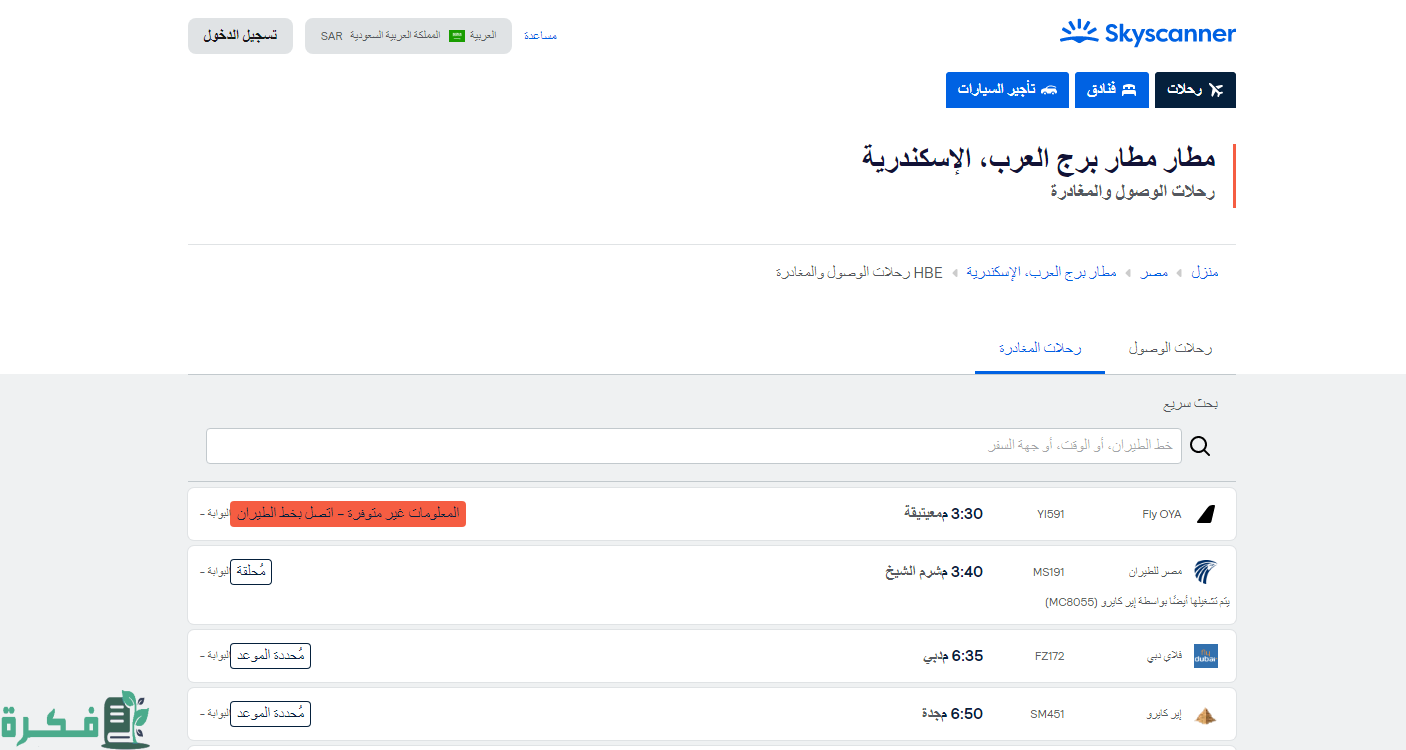Click the search magnifier icon
1406x750 pixels.
point(1200,446)
